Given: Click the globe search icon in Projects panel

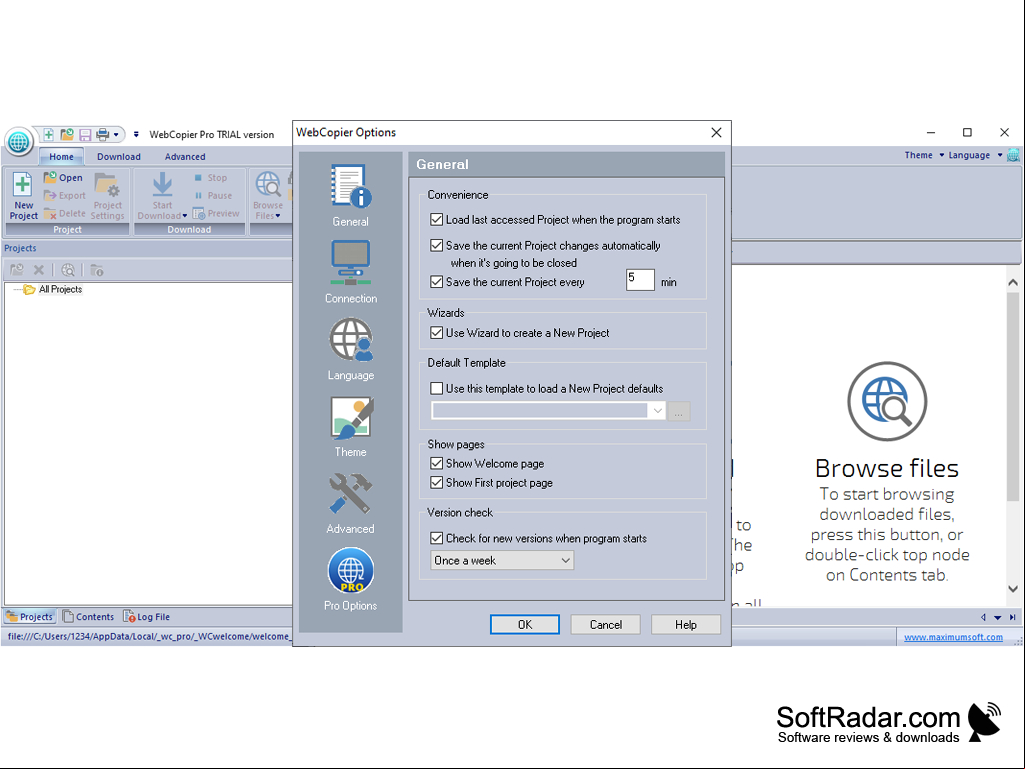Looking at the screenshot, I should click(68, 269).
